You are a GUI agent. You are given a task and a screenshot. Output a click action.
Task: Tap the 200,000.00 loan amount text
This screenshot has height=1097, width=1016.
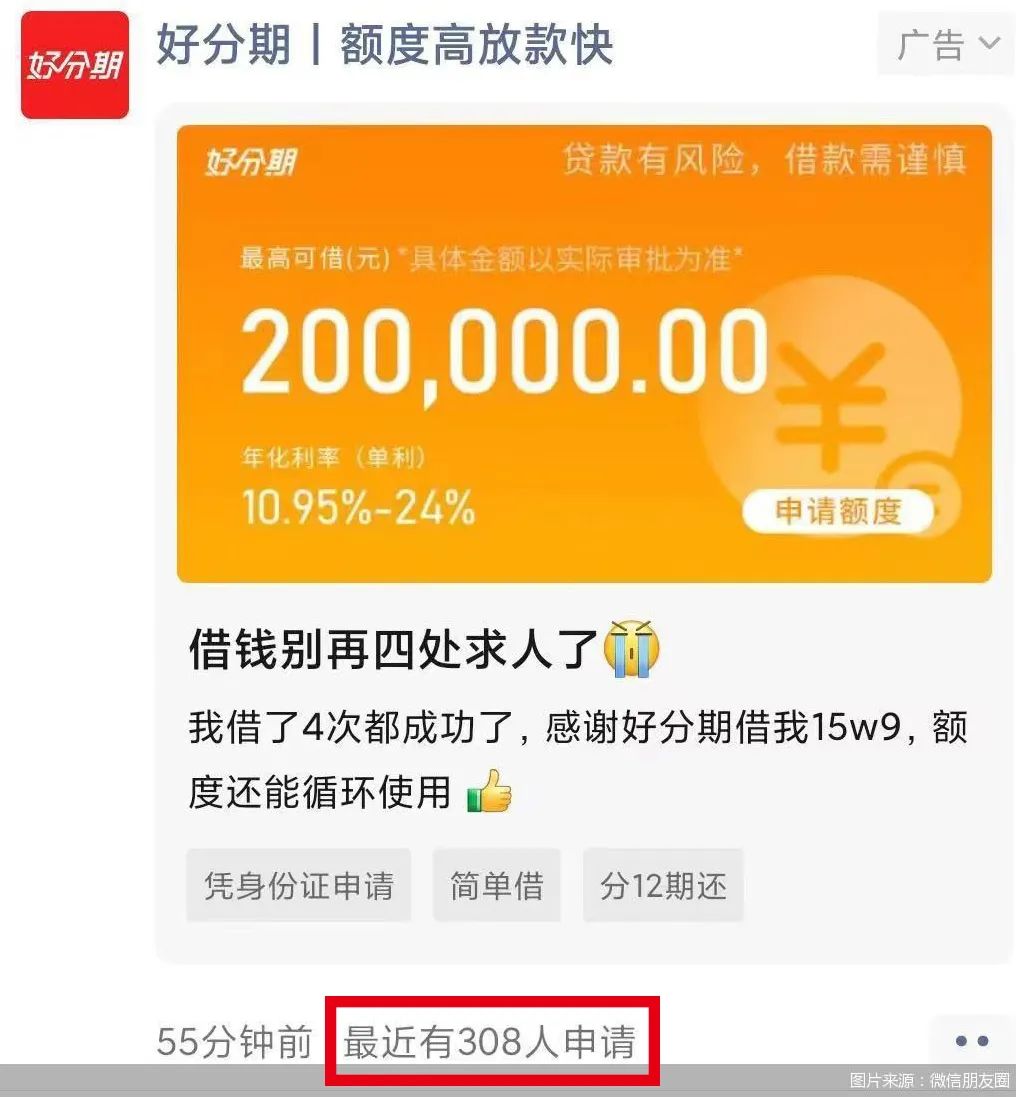tap(505, 353)
